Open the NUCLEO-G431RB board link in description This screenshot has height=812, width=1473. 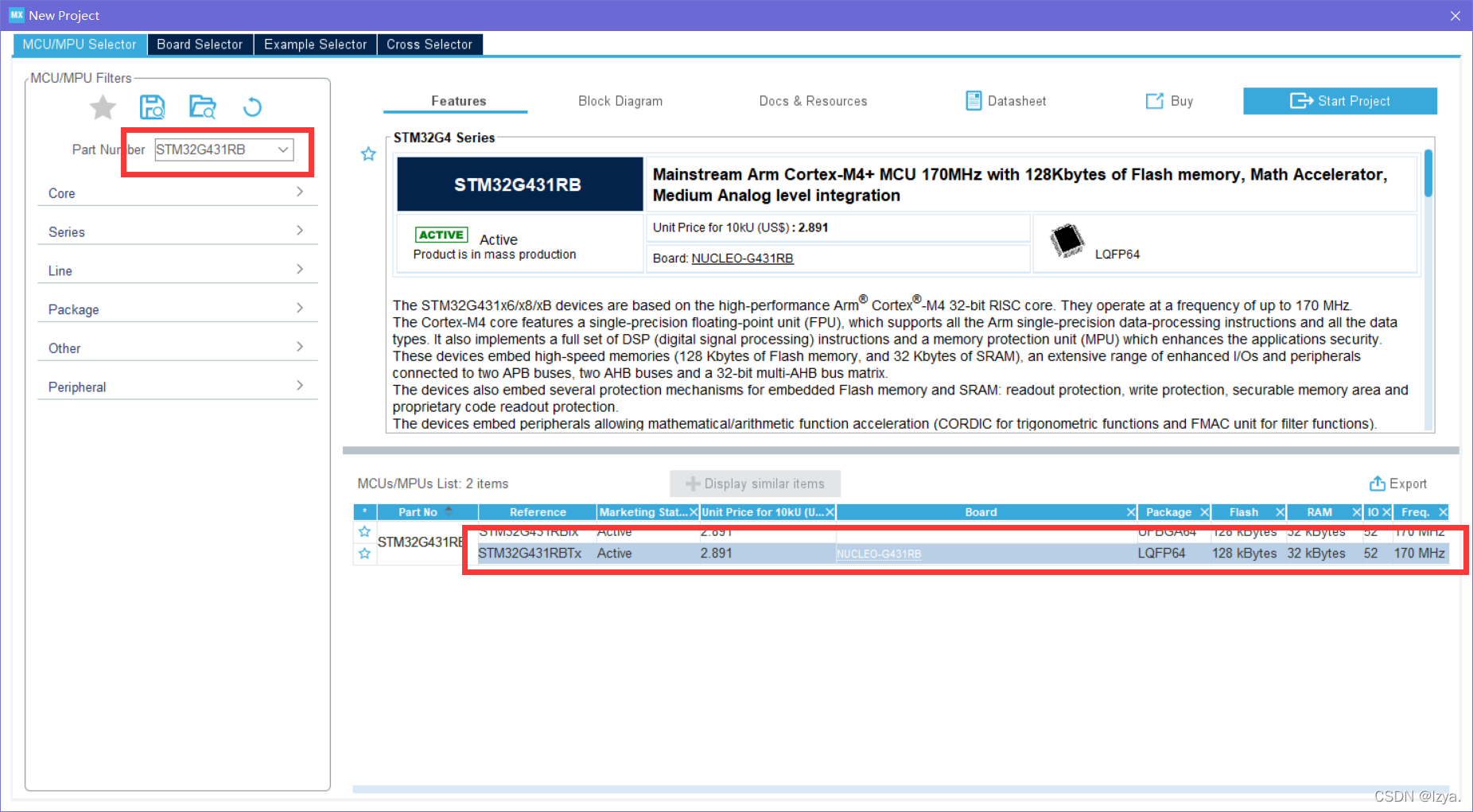point(742,258)
